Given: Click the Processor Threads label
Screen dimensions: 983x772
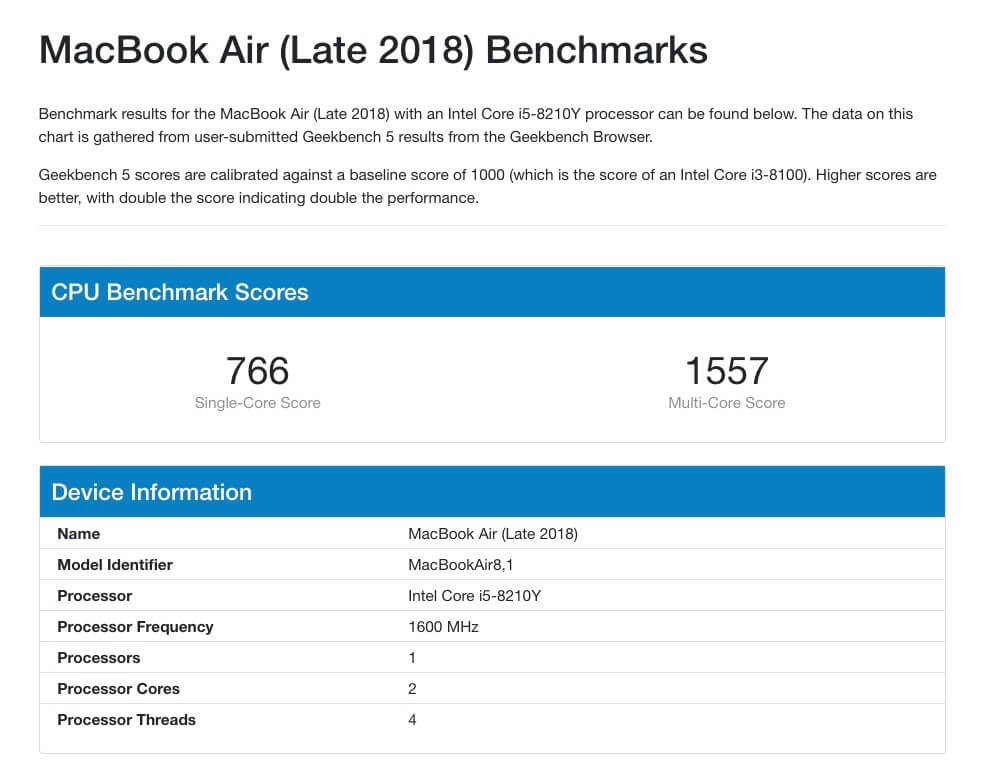Looking at the screenshot, I should [x=126, y=720].
